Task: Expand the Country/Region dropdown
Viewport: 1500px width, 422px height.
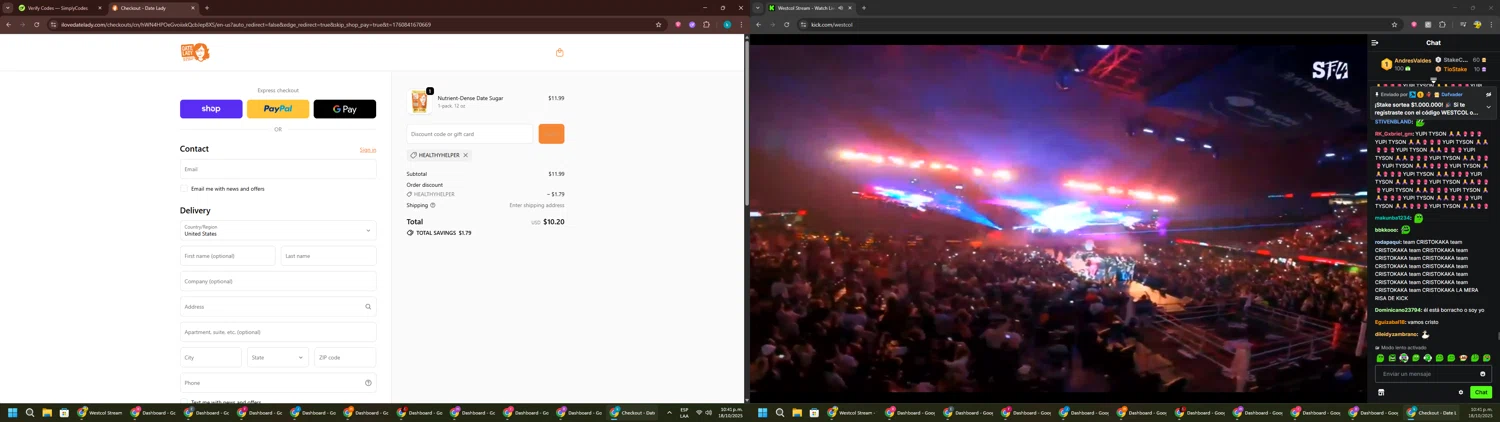Action: (278, 231)
